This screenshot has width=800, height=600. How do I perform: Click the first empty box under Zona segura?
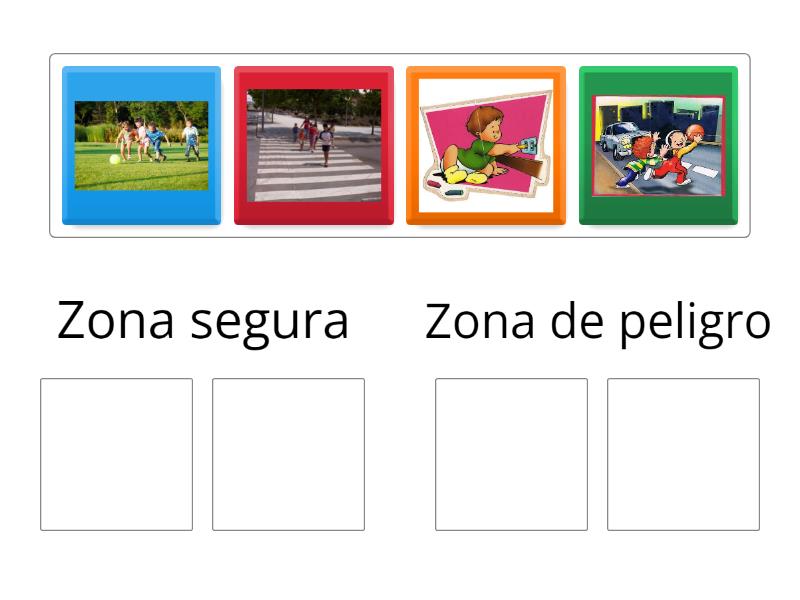pyautogui.click(x=116, y=454)
